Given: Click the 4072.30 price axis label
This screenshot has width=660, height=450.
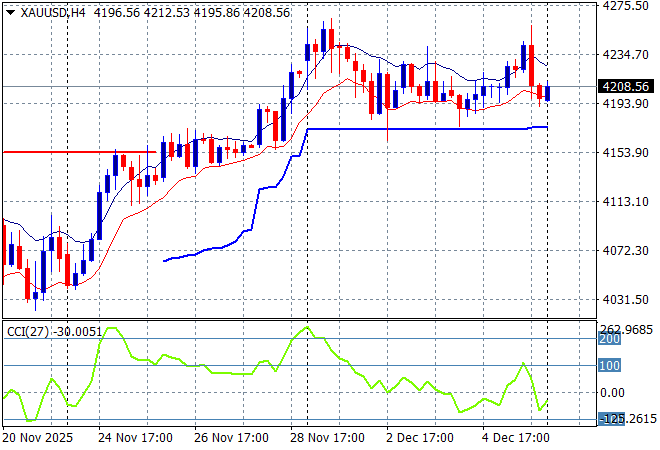Looking at the screenshot, I should tap(628, 250).
